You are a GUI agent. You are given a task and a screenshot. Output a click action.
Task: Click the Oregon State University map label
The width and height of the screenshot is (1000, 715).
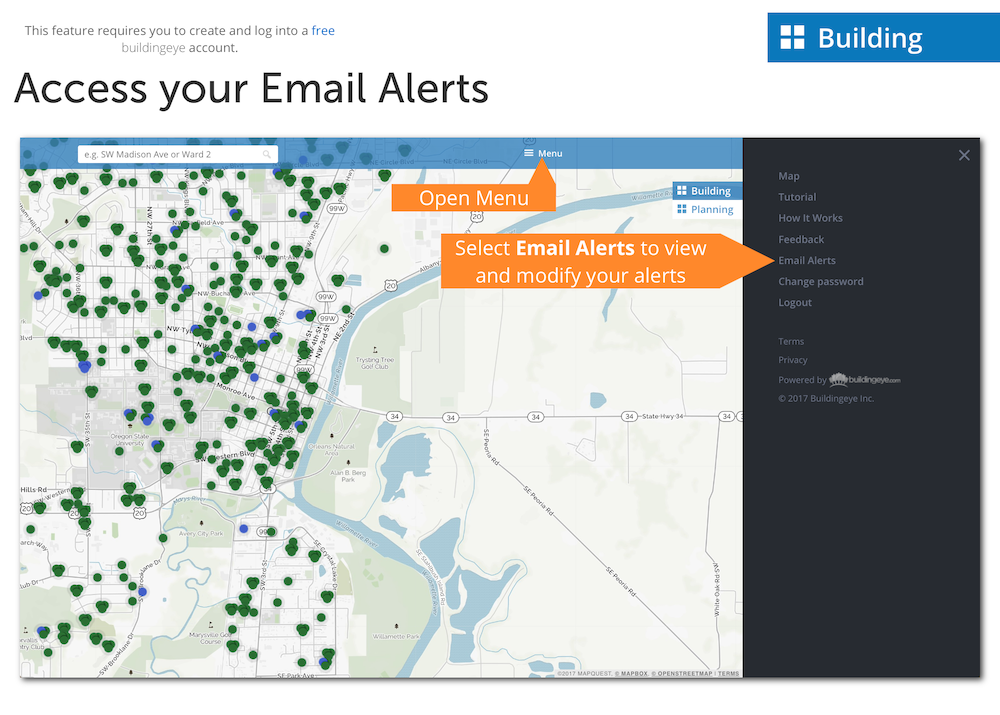(130, 439)
